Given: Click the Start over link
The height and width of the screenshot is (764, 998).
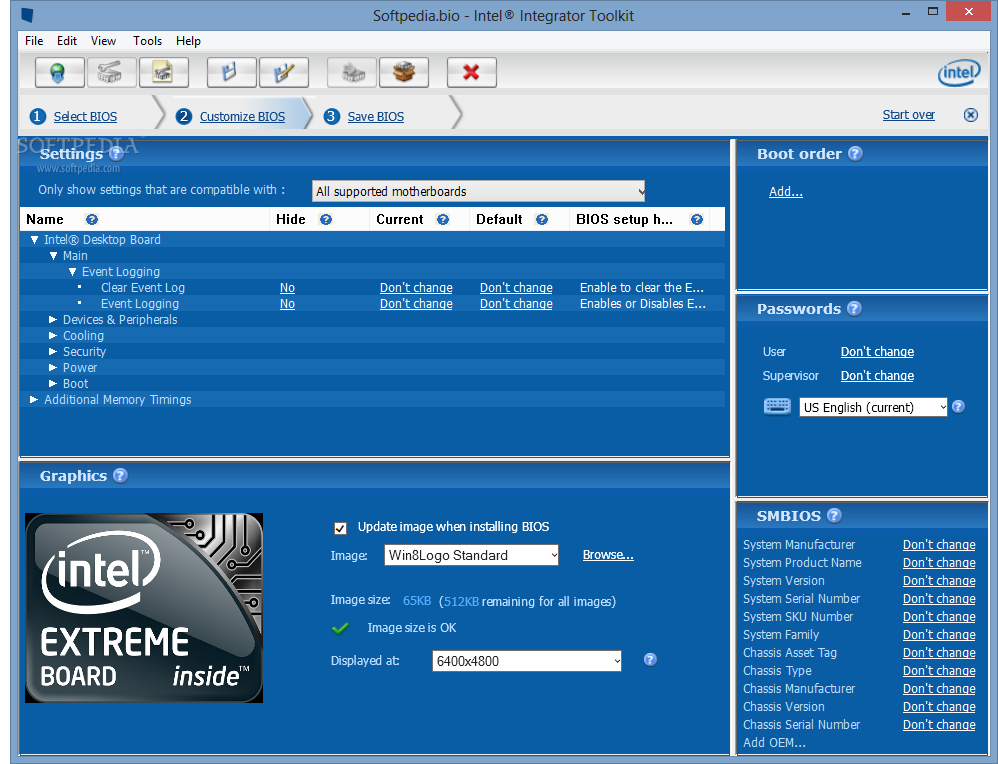Looking at the screenshot, I should pyautogui.click(x=908, y=115).
